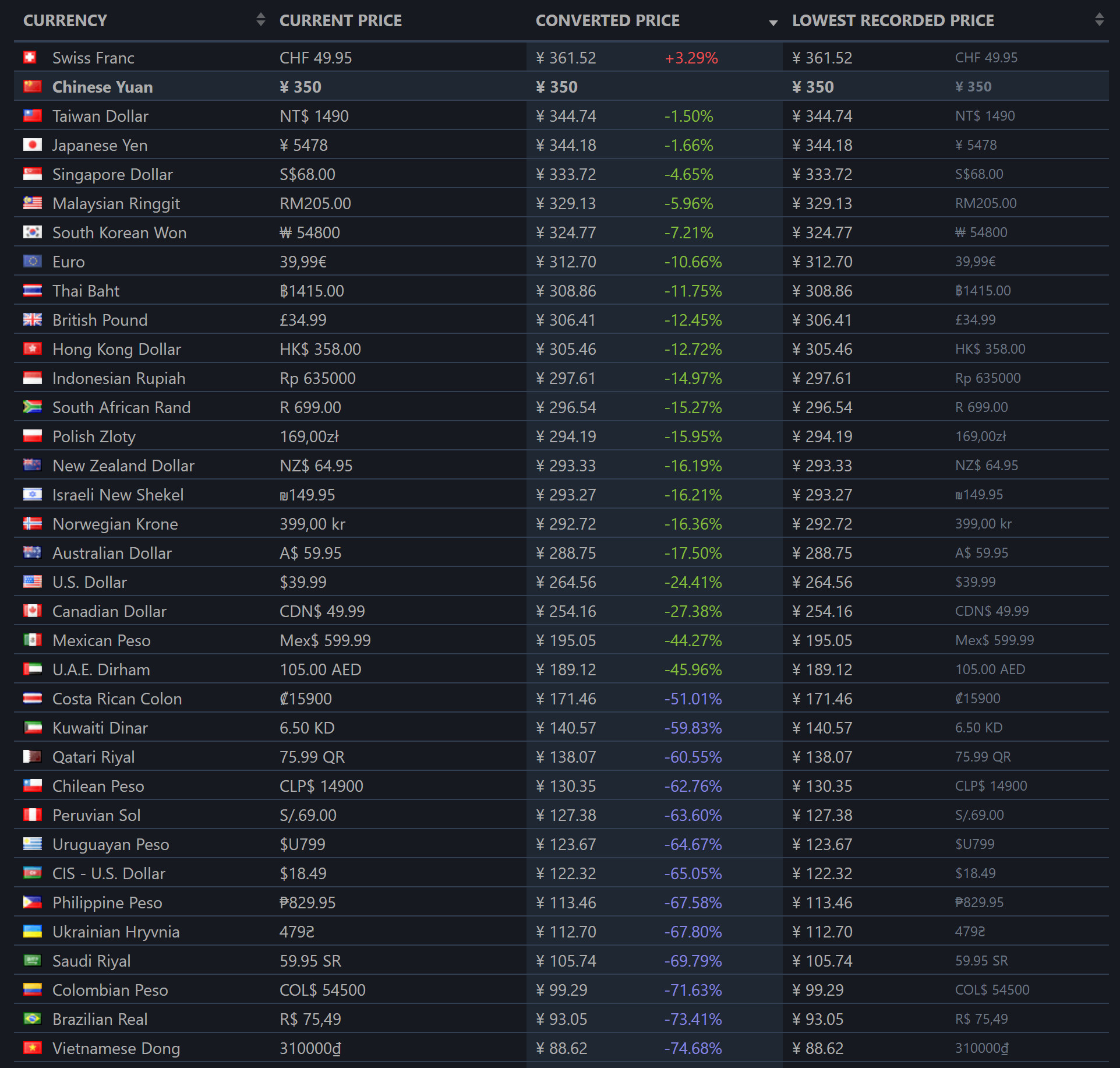Click the ¥ 264.56 converted price
The image size is (1120, 1068).
(x=566, y=582)
